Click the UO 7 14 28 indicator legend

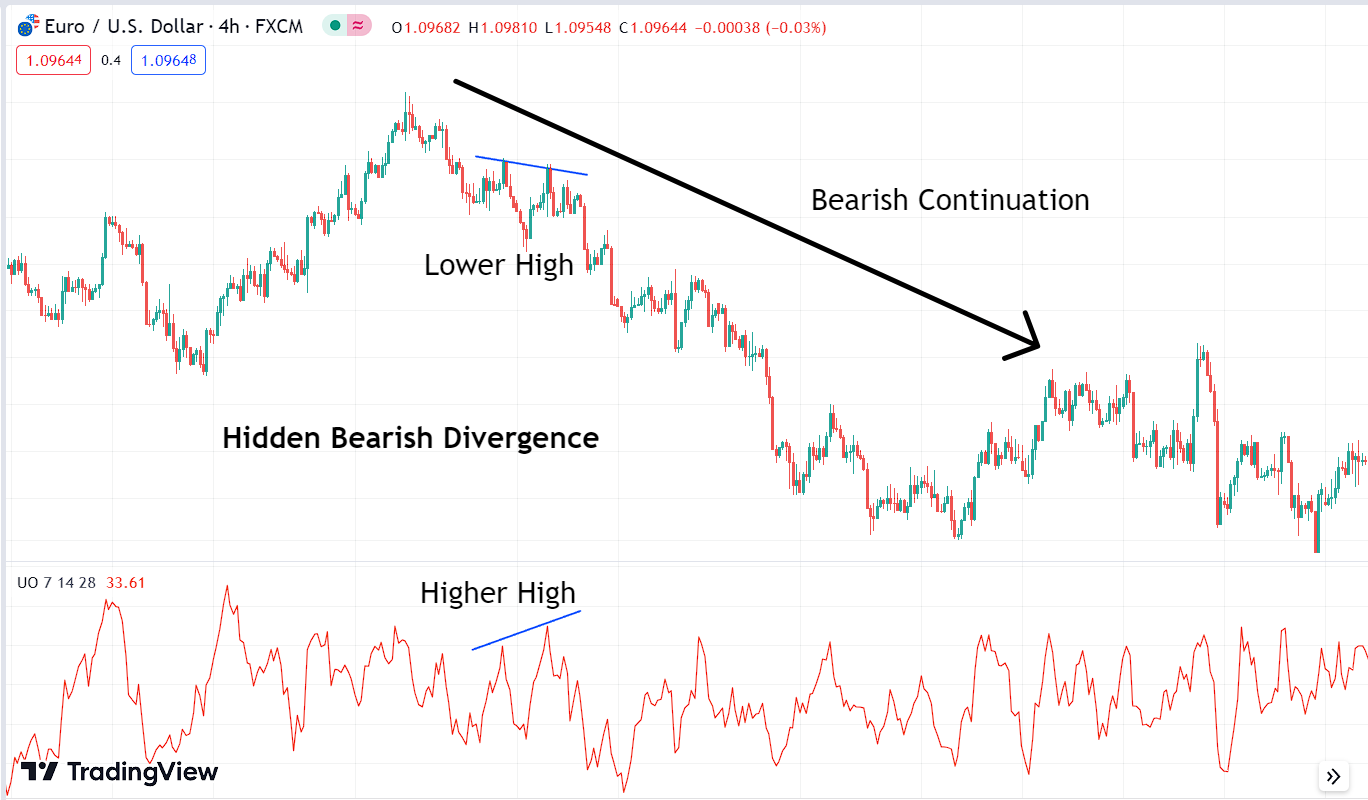coord(56,583)
